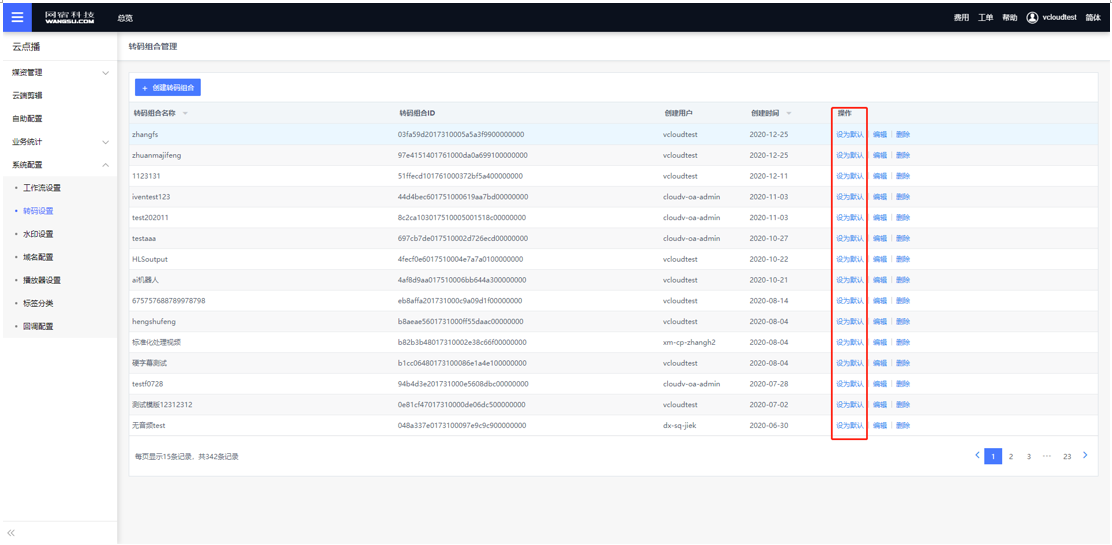Screen dimensions: 1112x545
Task: Click date 2020-06-30 in the last row
Action: pos(769,426)
